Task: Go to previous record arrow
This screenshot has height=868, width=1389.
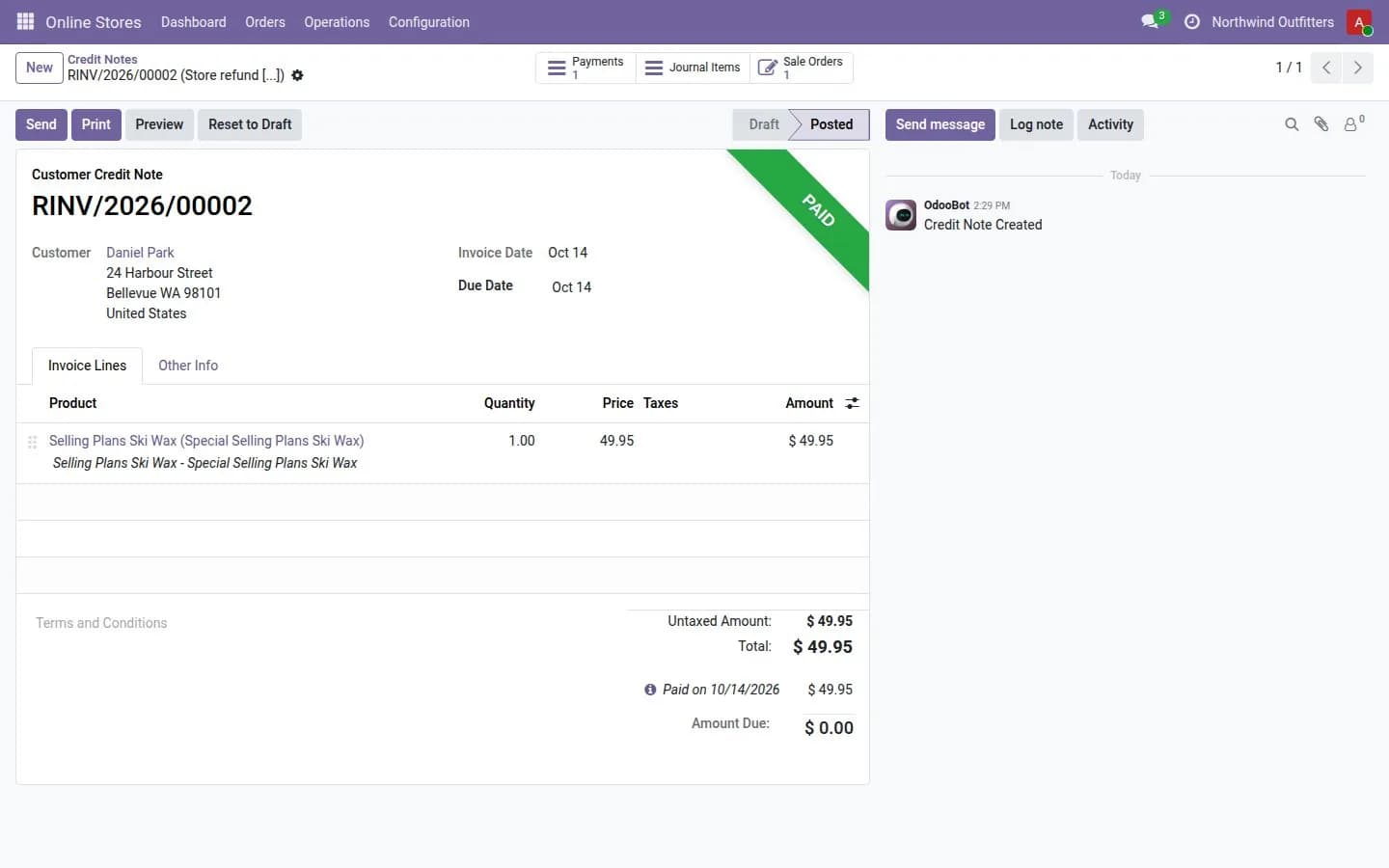Action: [1326, 68]
